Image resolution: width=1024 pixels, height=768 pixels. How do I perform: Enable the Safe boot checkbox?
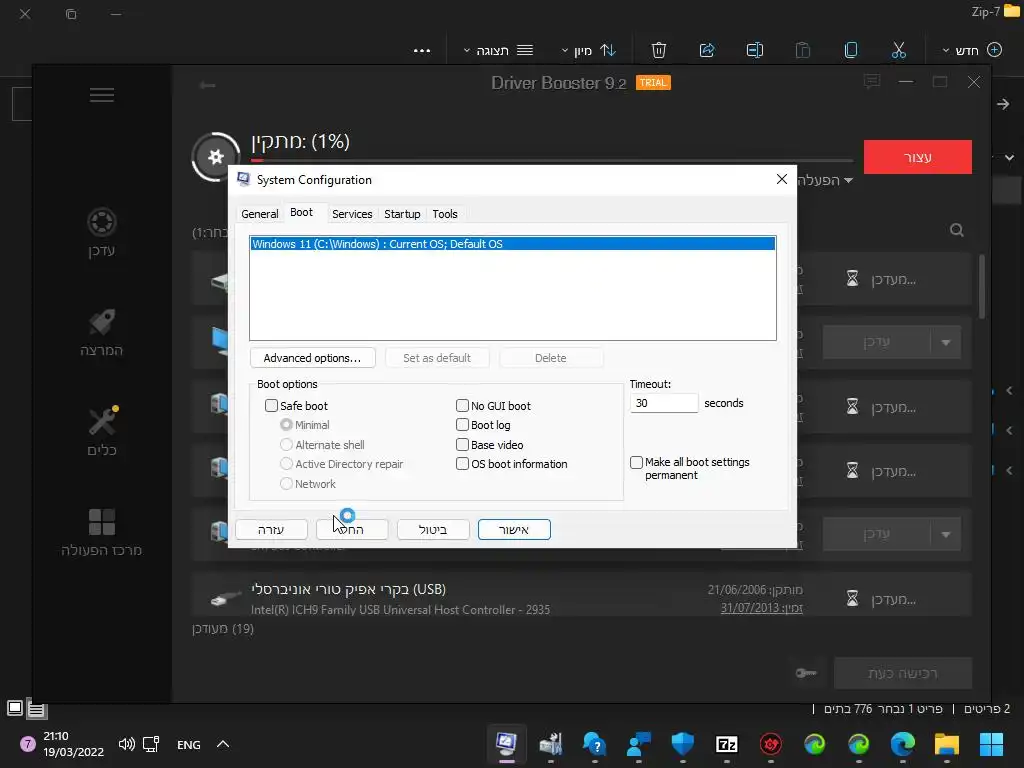coord(271,406)
